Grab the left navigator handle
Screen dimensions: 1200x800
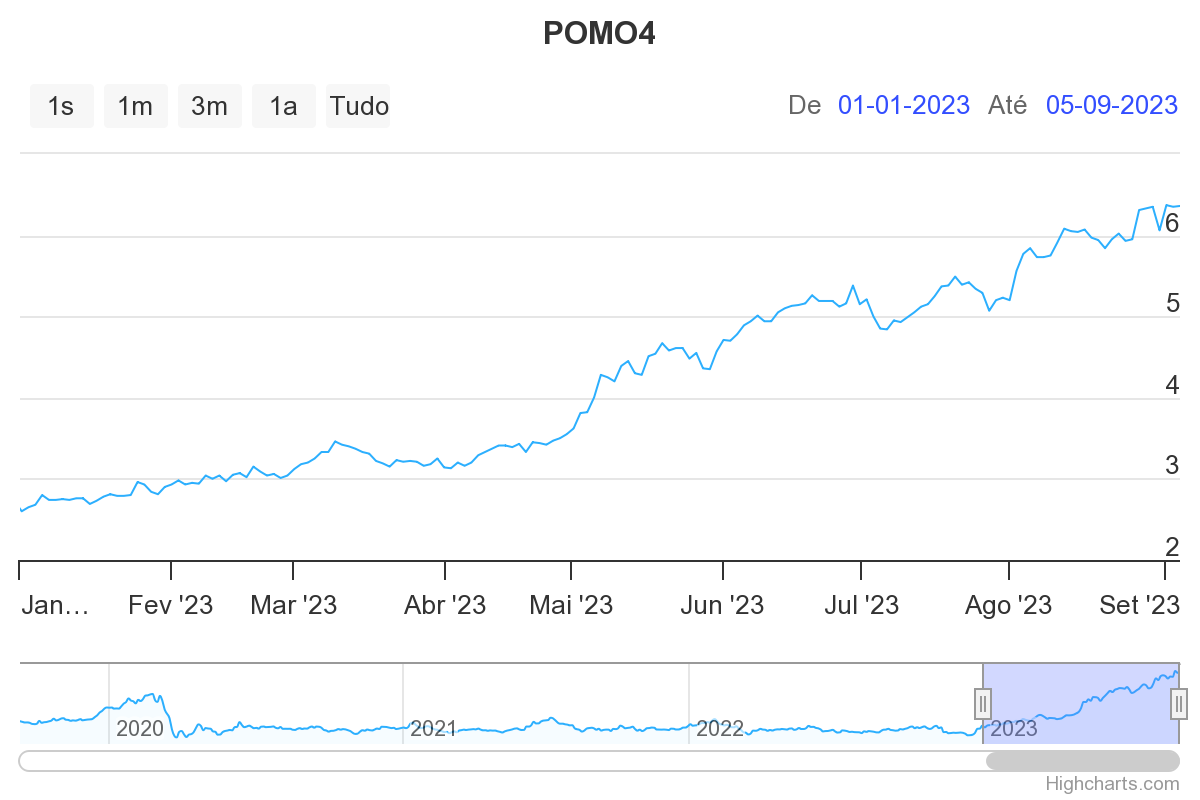click(983, 703)
